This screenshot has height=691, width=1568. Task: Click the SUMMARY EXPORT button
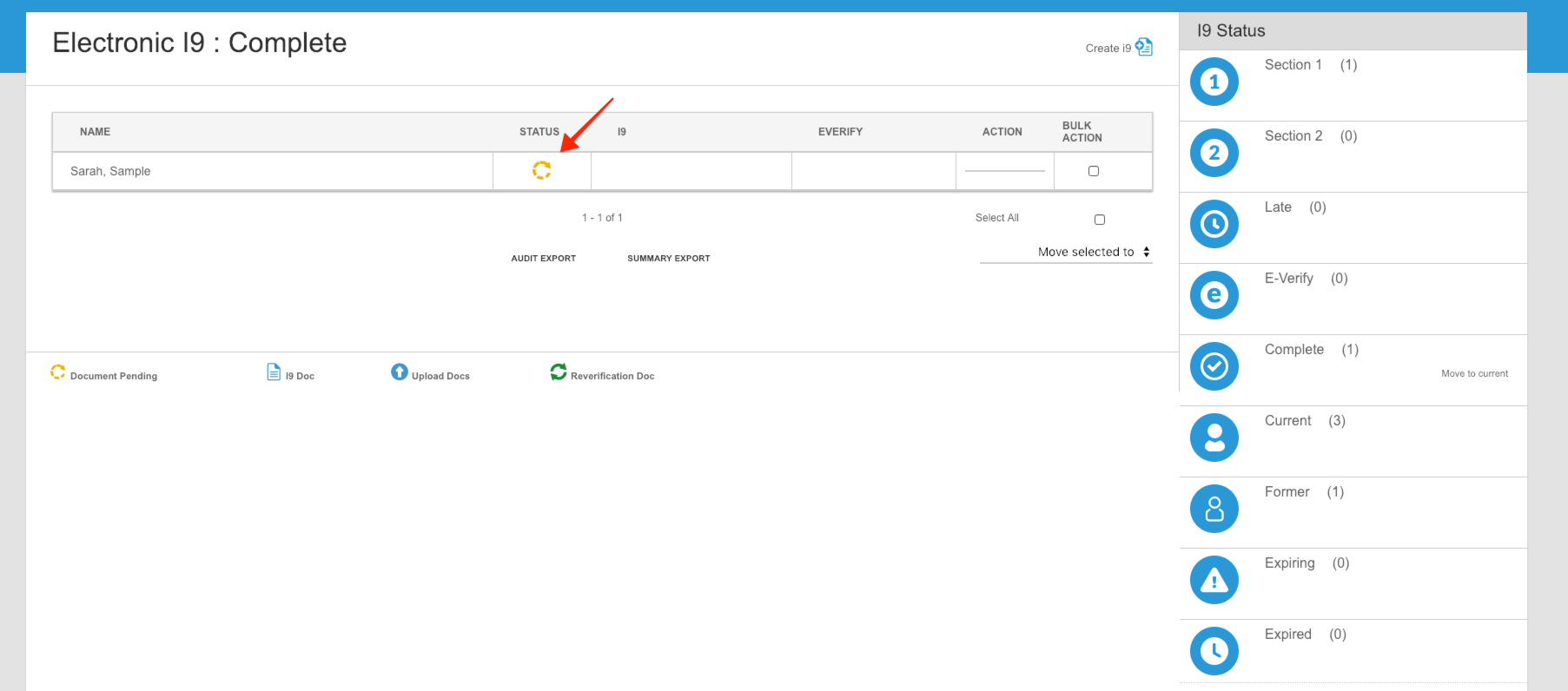669,259
